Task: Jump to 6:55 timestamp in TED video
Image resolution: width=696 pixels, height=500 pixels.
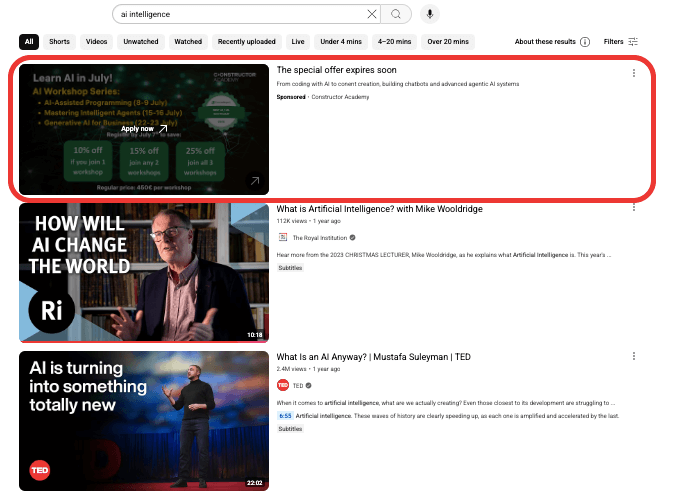Action: coord(285,415)
